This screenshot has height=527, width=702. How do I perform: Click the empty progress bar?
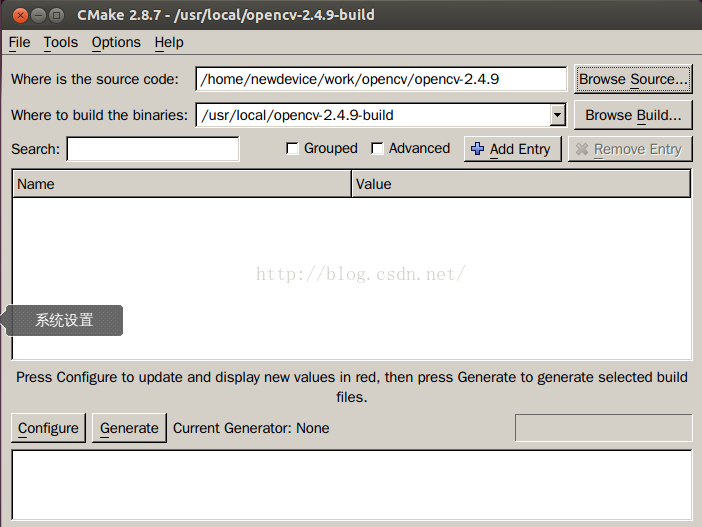click(x=604, y=428)
